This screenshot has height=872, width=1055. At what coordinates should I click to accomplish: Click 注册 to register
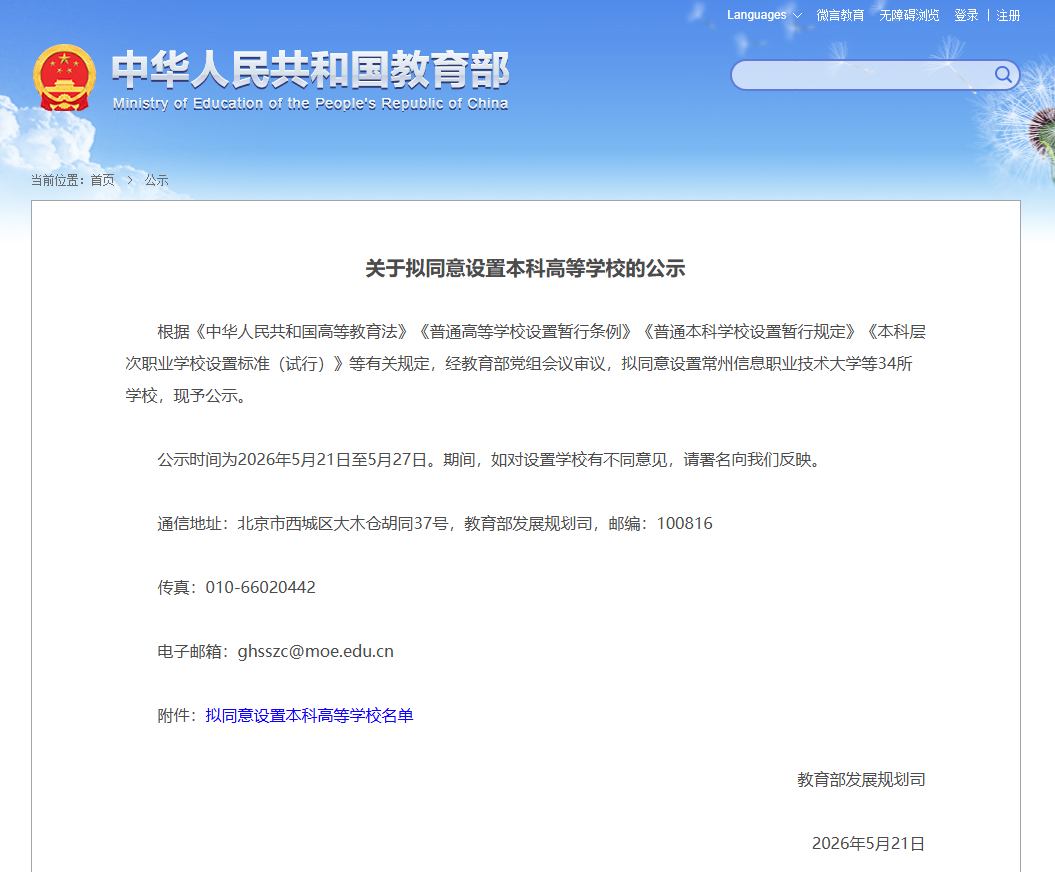click(1008, 15)
